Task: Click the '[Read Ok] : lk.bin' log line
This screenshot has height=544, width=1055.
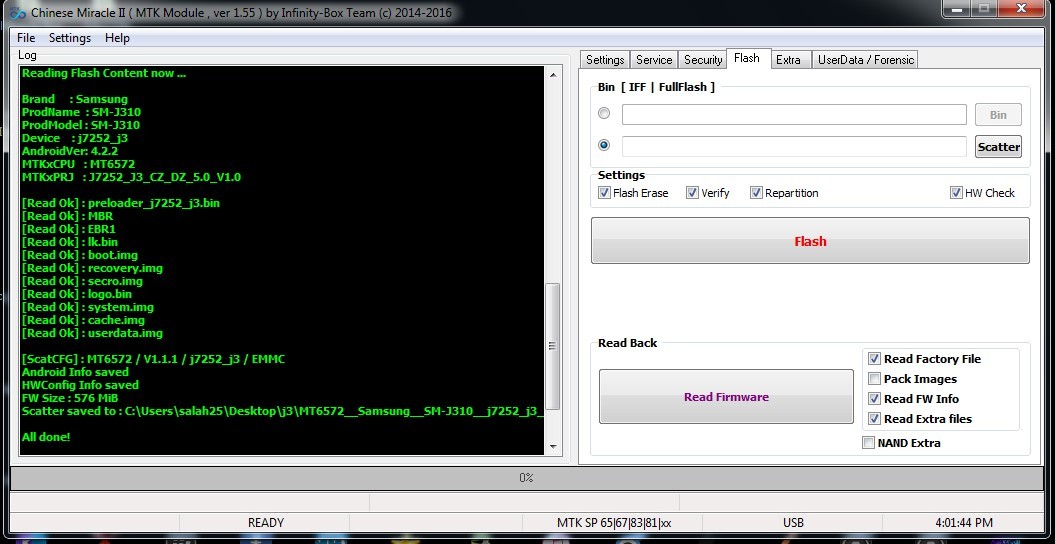Action: pyautogui.click(x=70, y=242)
